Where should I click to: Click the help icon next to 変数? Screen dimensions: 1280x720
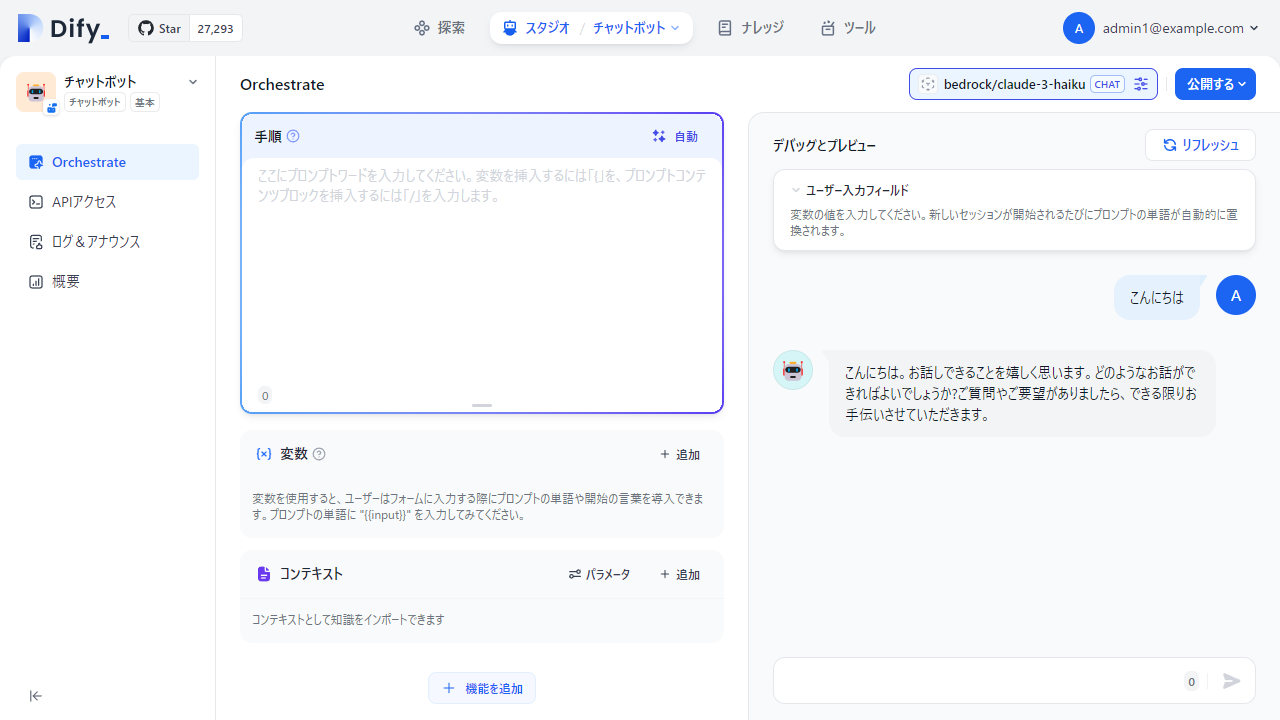(318, 454)
